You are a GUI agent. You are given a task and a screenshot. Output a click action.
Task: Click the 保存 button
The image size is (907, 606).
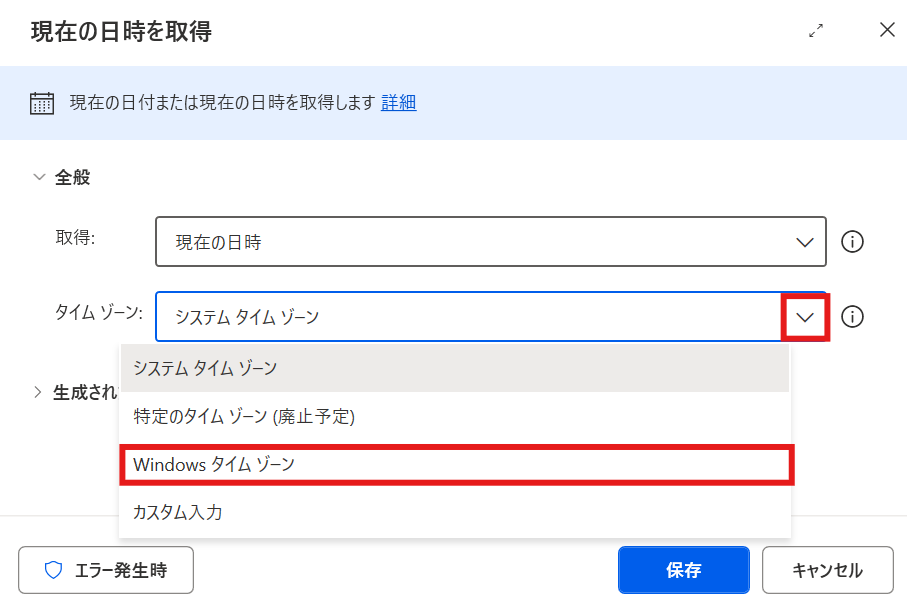684,570
